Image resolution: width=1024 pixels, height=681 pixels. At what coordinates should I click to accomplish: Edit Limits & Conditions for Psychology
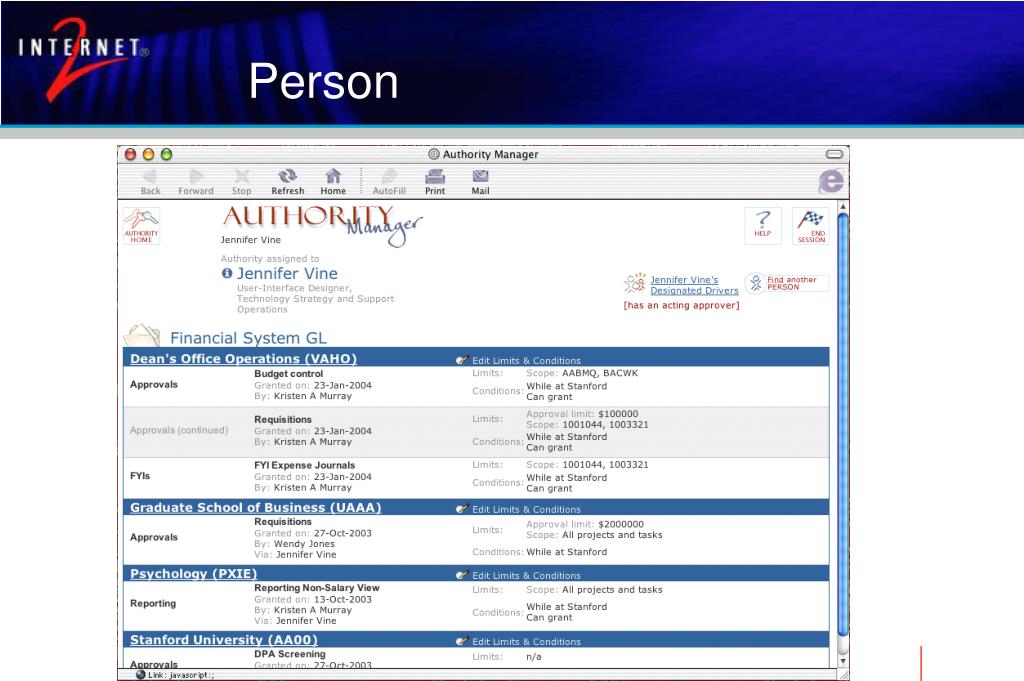point(526,575)
